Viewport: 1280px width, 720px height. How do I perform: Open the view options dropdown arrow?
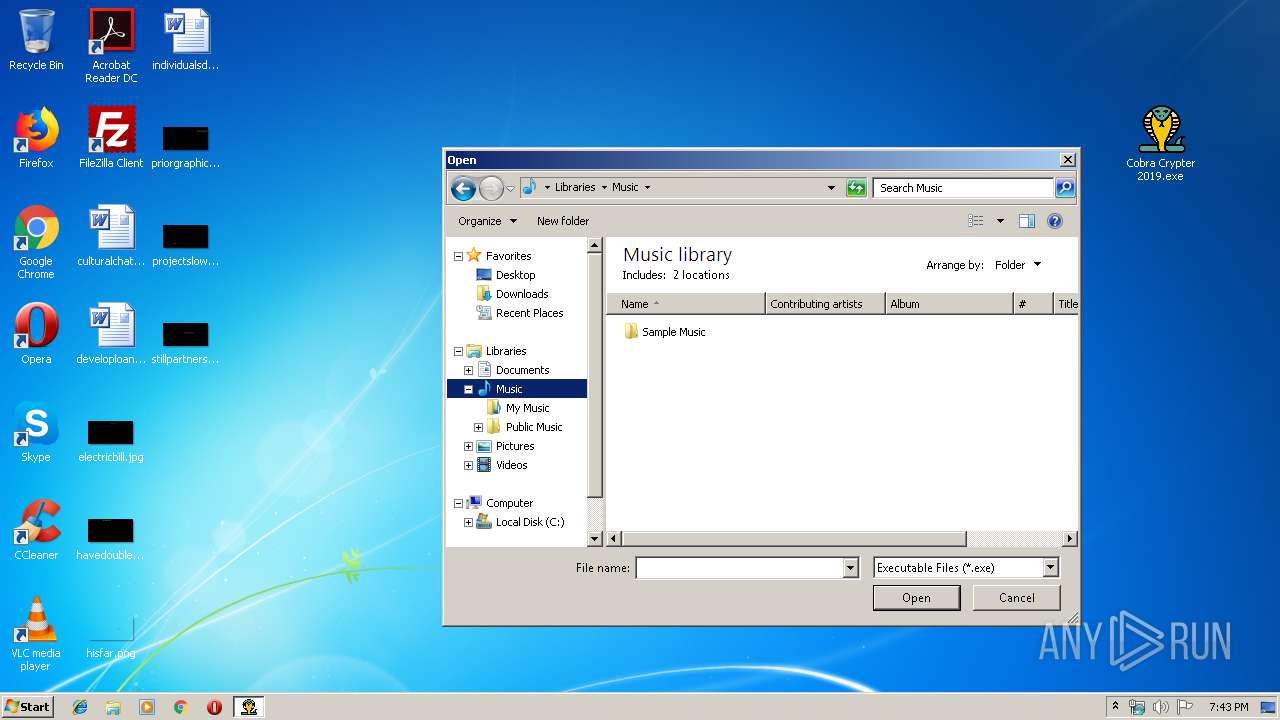point(1000,221)
